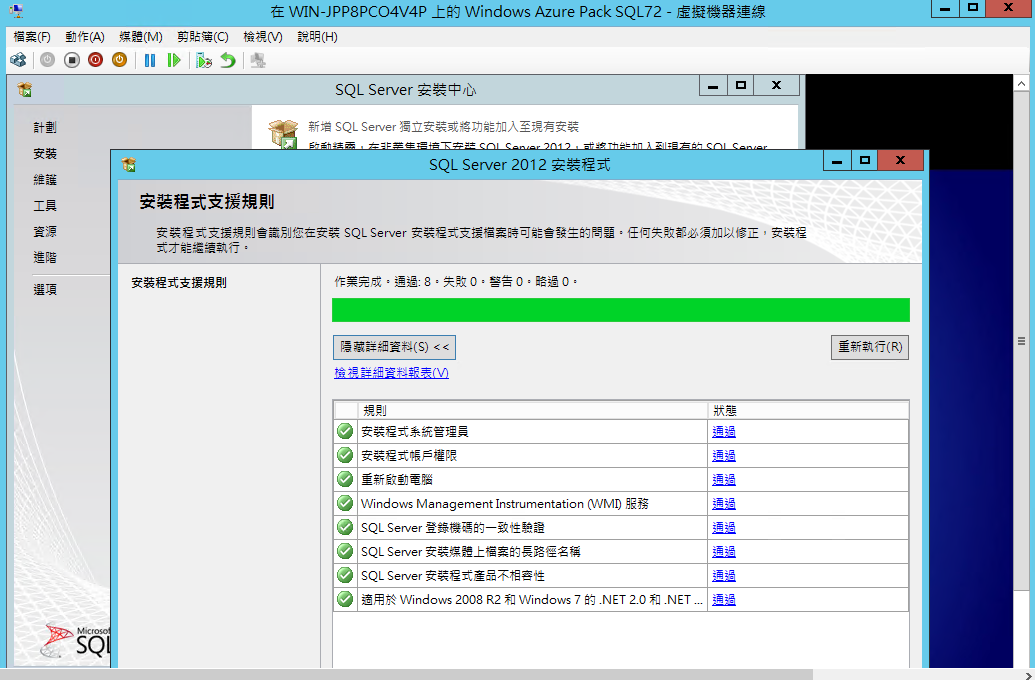Open the 檢視(V) menu
1035x680 pixels.
[263, 37]
